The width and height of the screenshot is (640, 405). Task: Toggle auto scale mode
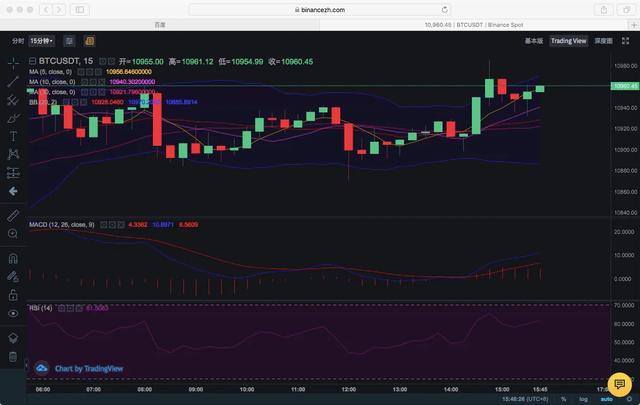[607, 399]
